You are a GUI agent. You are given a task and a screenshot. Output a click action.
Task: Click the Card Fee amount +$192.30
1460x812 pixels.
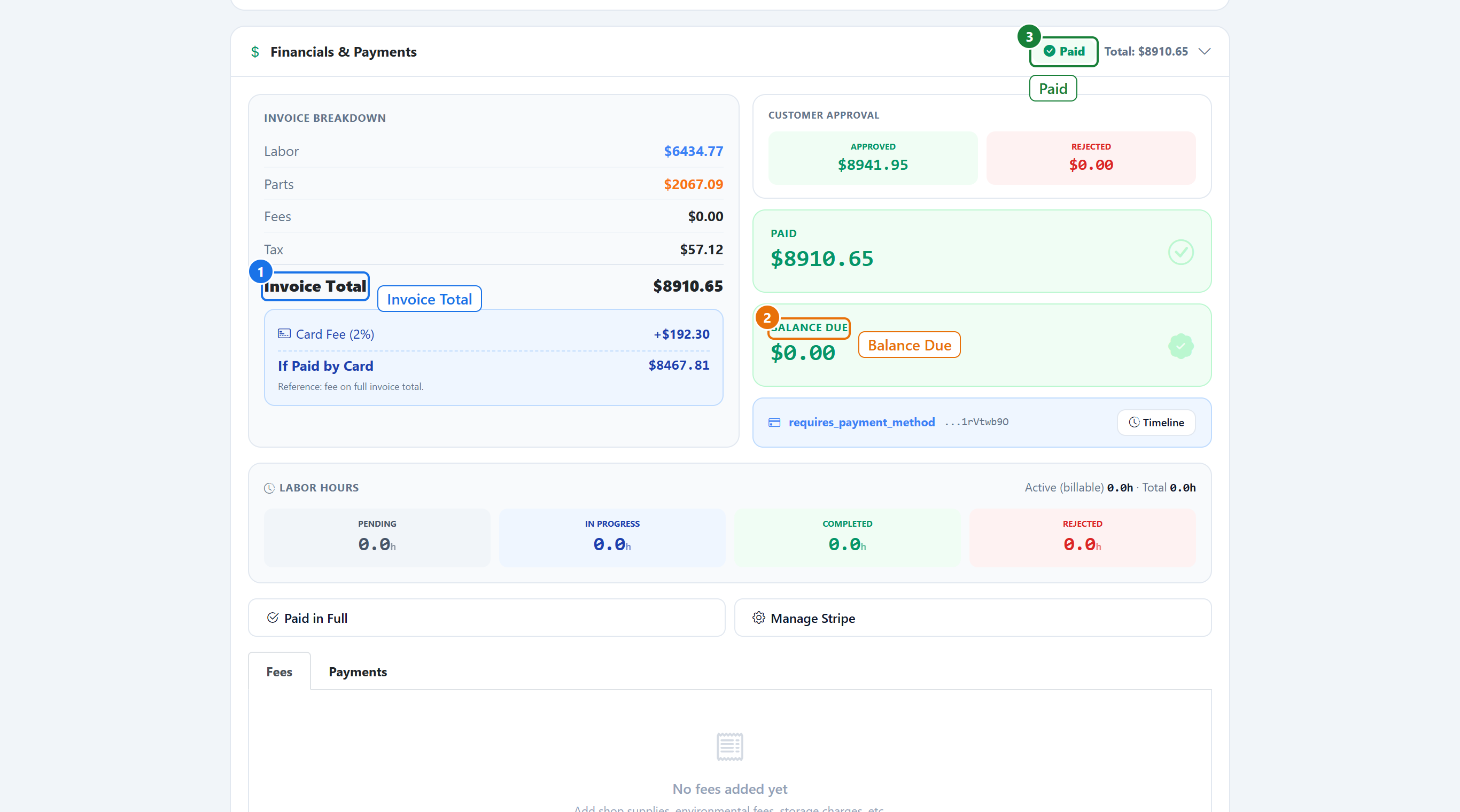pyautogui.click(x=681, y=334)
